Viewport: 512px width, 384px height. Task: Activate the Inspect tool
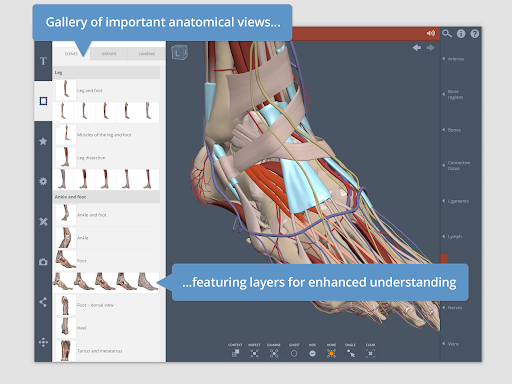[x=254, y=351]
